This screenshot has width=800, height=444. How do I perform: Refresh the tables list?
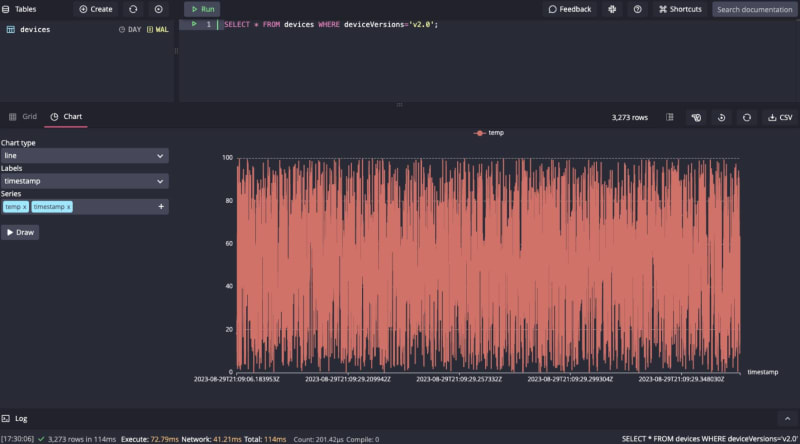pyautogui.click(x=133, y=9)
